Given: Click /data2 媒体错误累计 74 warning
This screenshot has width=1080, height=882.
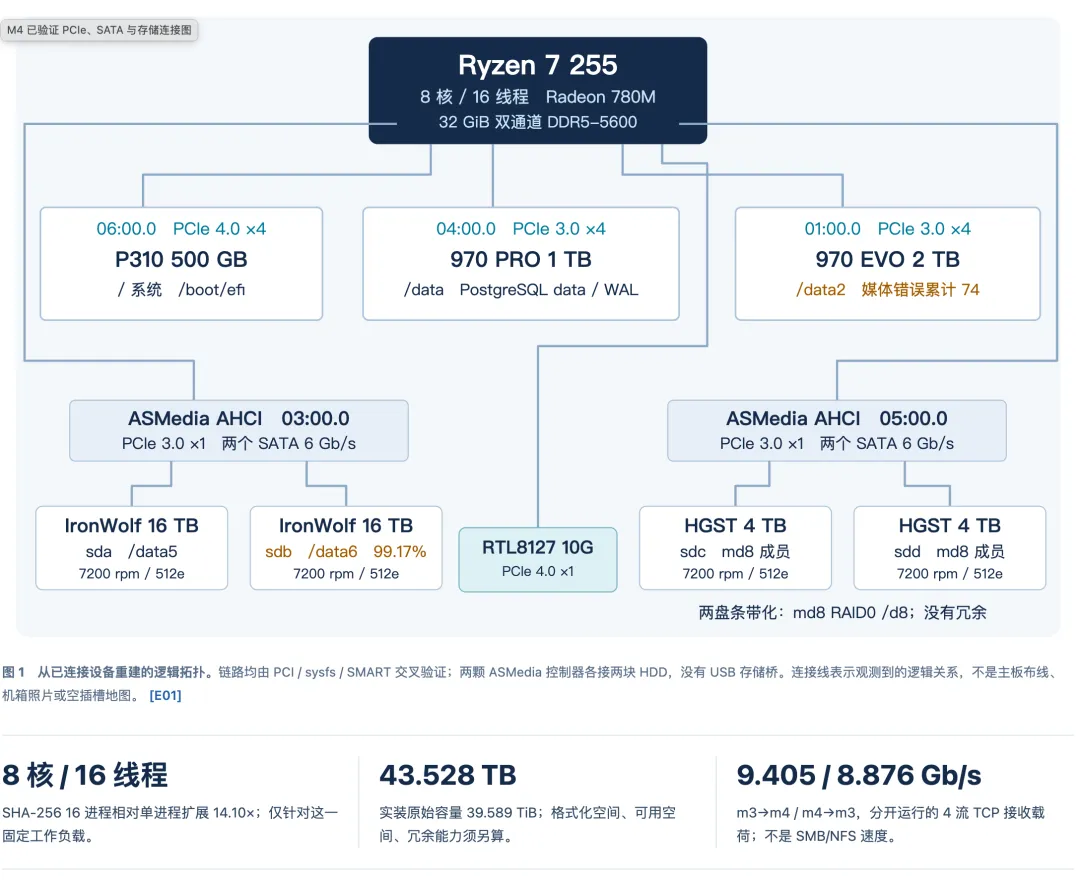Looking at the screenshot, I should coord(888,290).
